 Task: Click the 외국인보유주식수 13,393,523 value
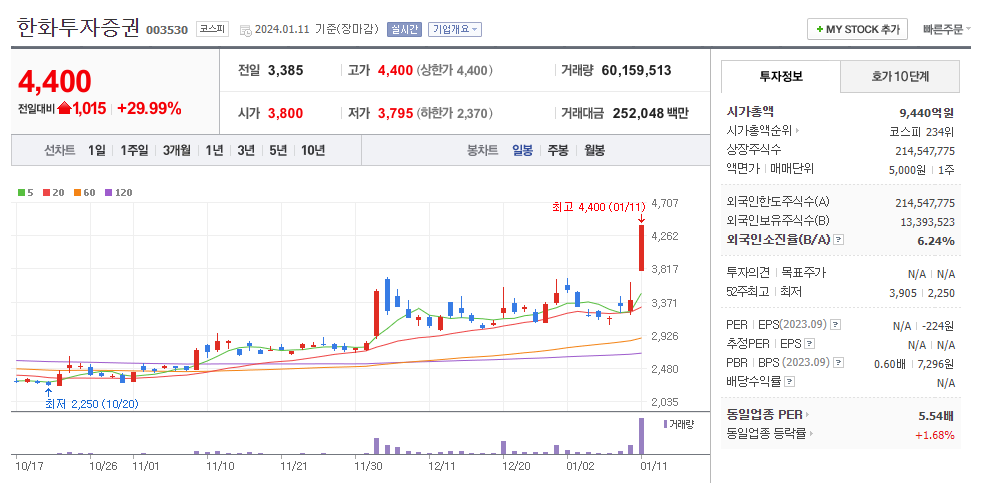click(928, 222)
